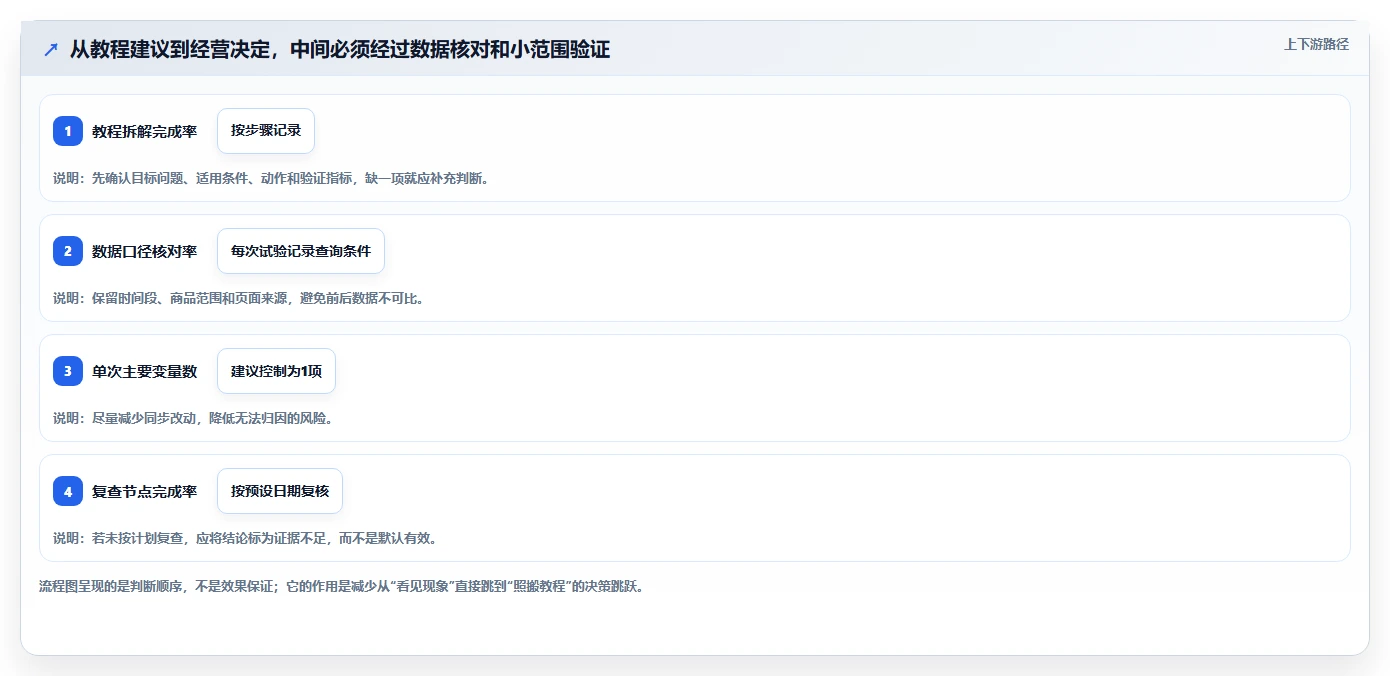The image size is (1390, 676).
Task: Click the 建议控制为1项 chip
Action: pos(276,371)
